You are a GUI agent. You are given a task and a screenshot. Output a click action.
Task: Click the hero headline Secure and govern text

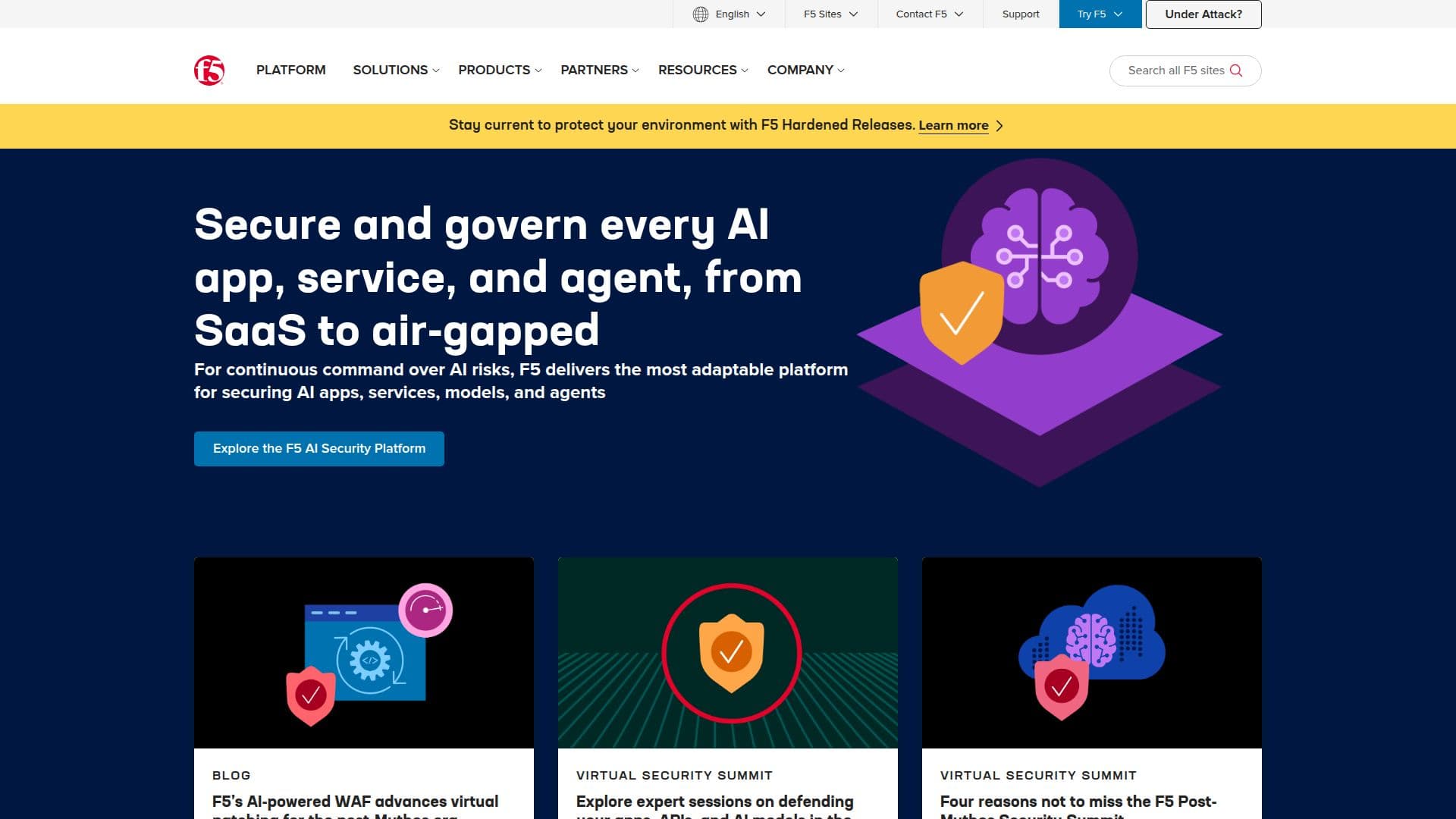tap(498, 278)
